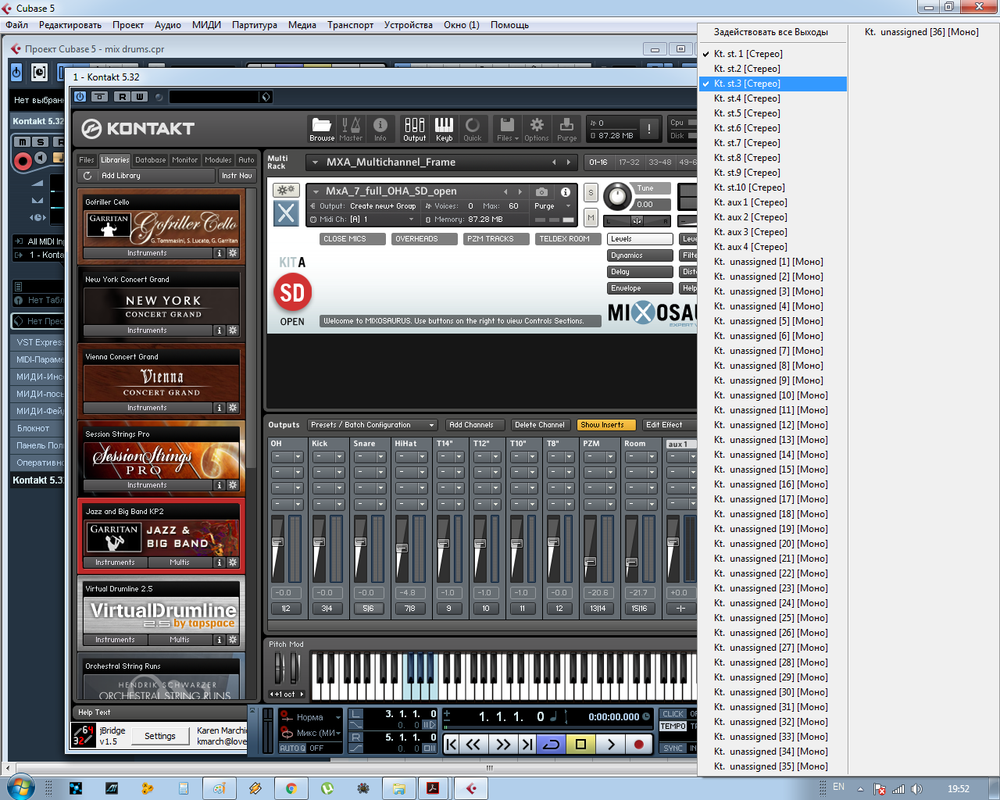This screenshot has height=800, width=1000.
Task: Click the snapshot camera icon
Action: [x=541, y=191]
